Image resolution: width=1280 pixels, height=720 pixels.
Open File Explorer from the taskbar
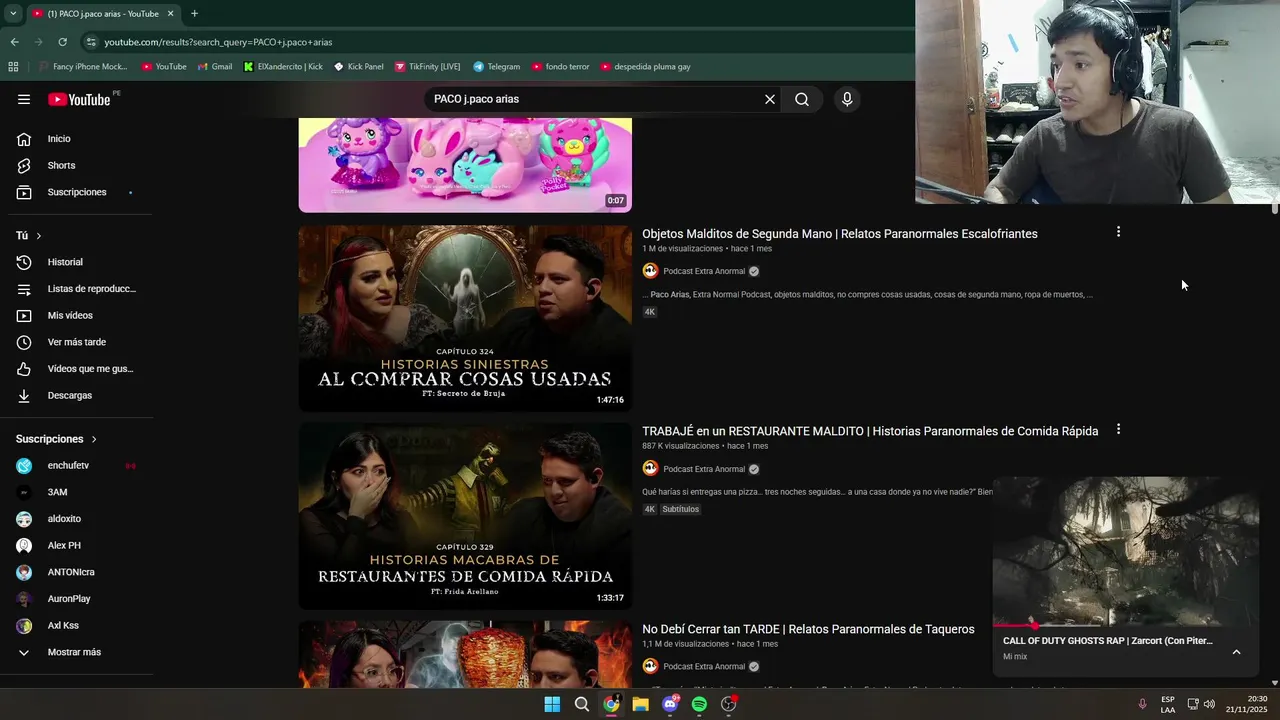[x=640, y=704]
